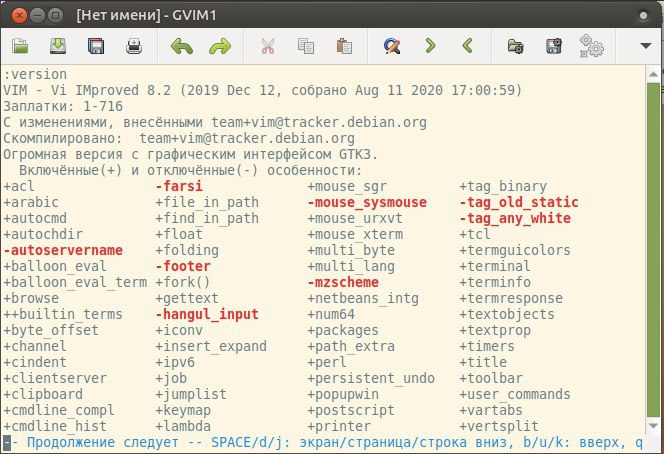Click the '+acl' feature entry
Screen dimensions: 664x454
19,186
